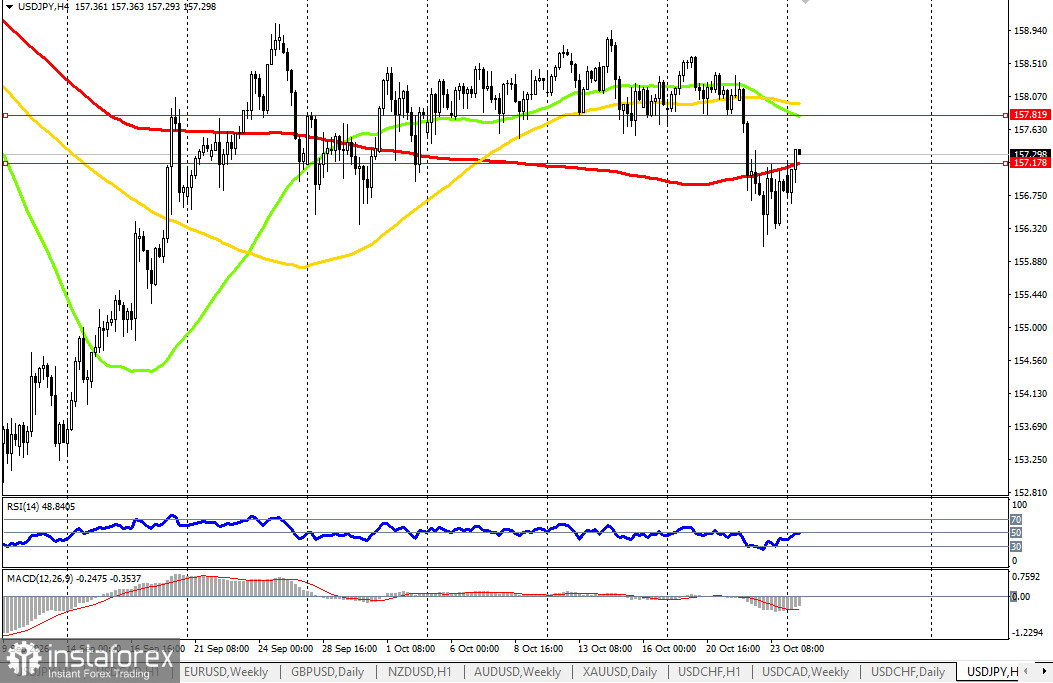This screenshot has height=683, width=1053.
Task: Click the RSI(14) 48.8405 indicator label
Action: click(x=41, y=506)
